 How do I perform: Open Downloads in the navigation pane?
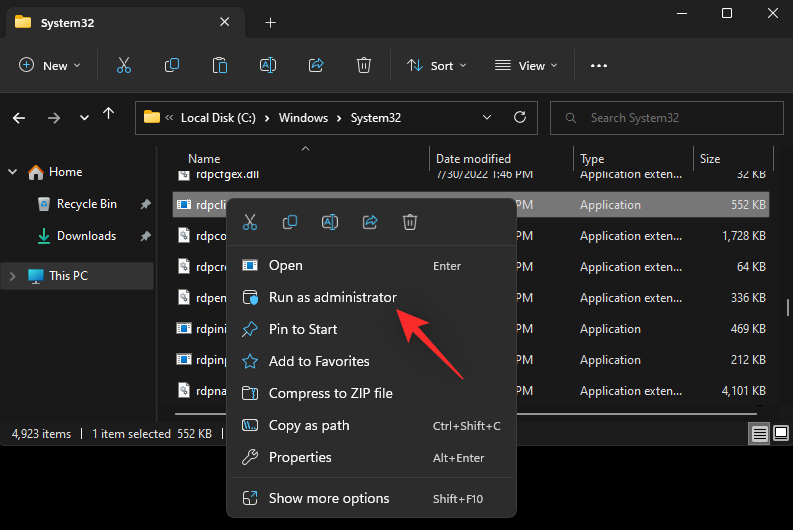[86, 236]
